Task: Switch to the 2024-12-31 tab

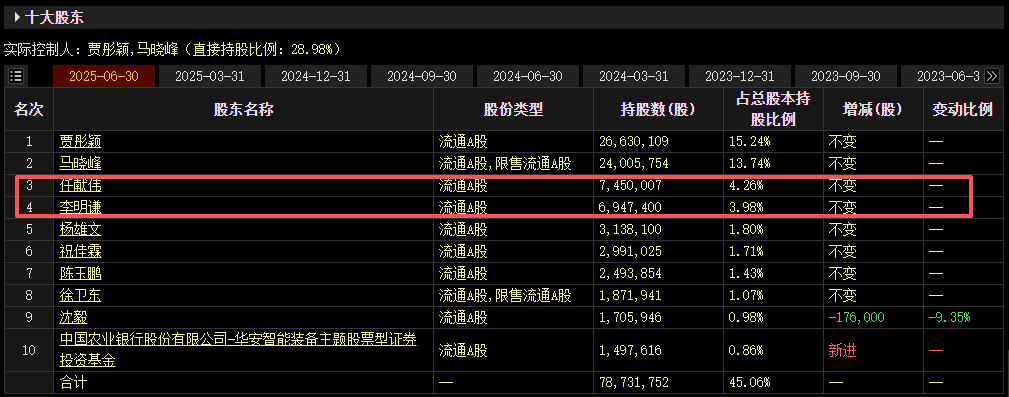Action: point(315,76)
